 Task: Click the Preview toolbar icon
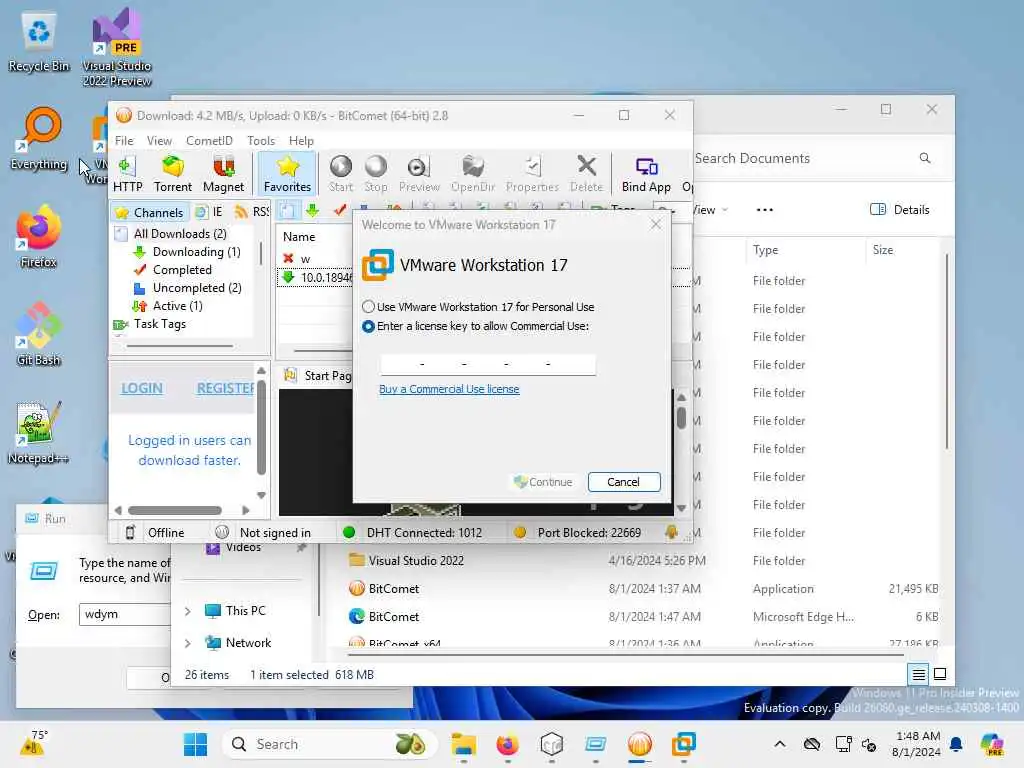419,174
